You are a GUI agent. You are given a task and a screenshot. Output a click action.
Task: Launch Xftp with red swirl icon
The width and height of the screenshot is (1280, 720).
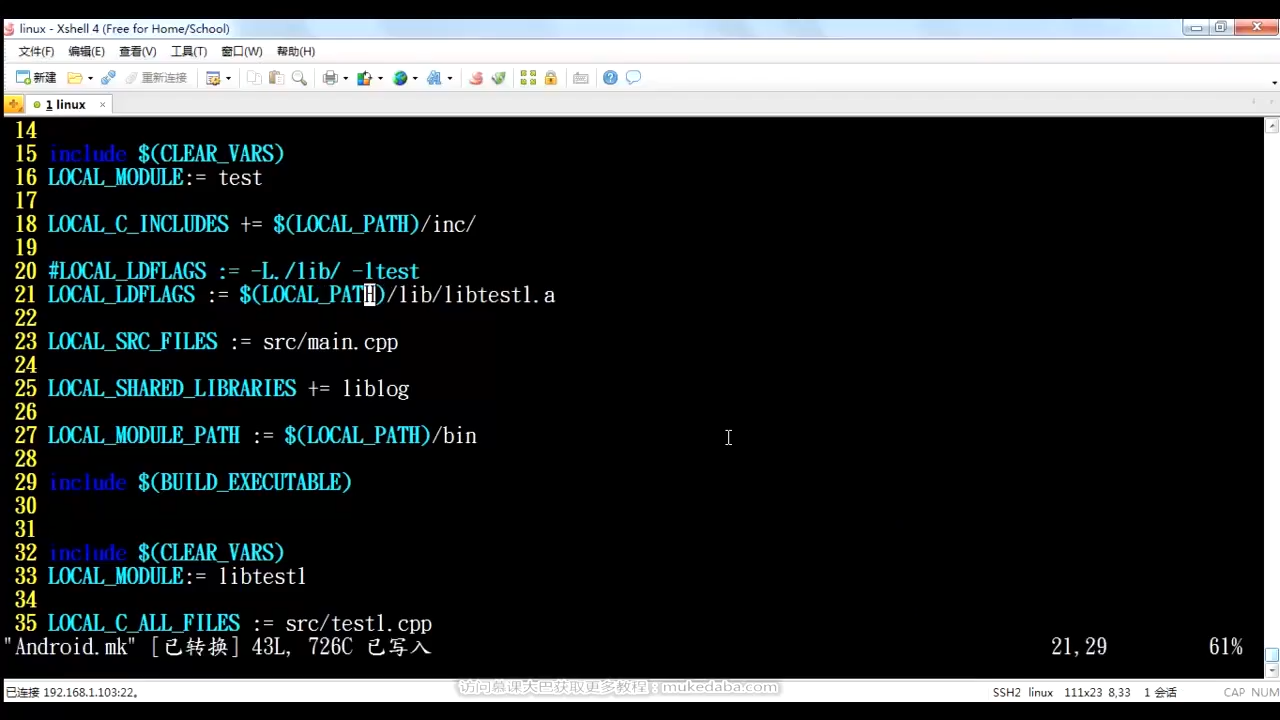coord(476,78)
